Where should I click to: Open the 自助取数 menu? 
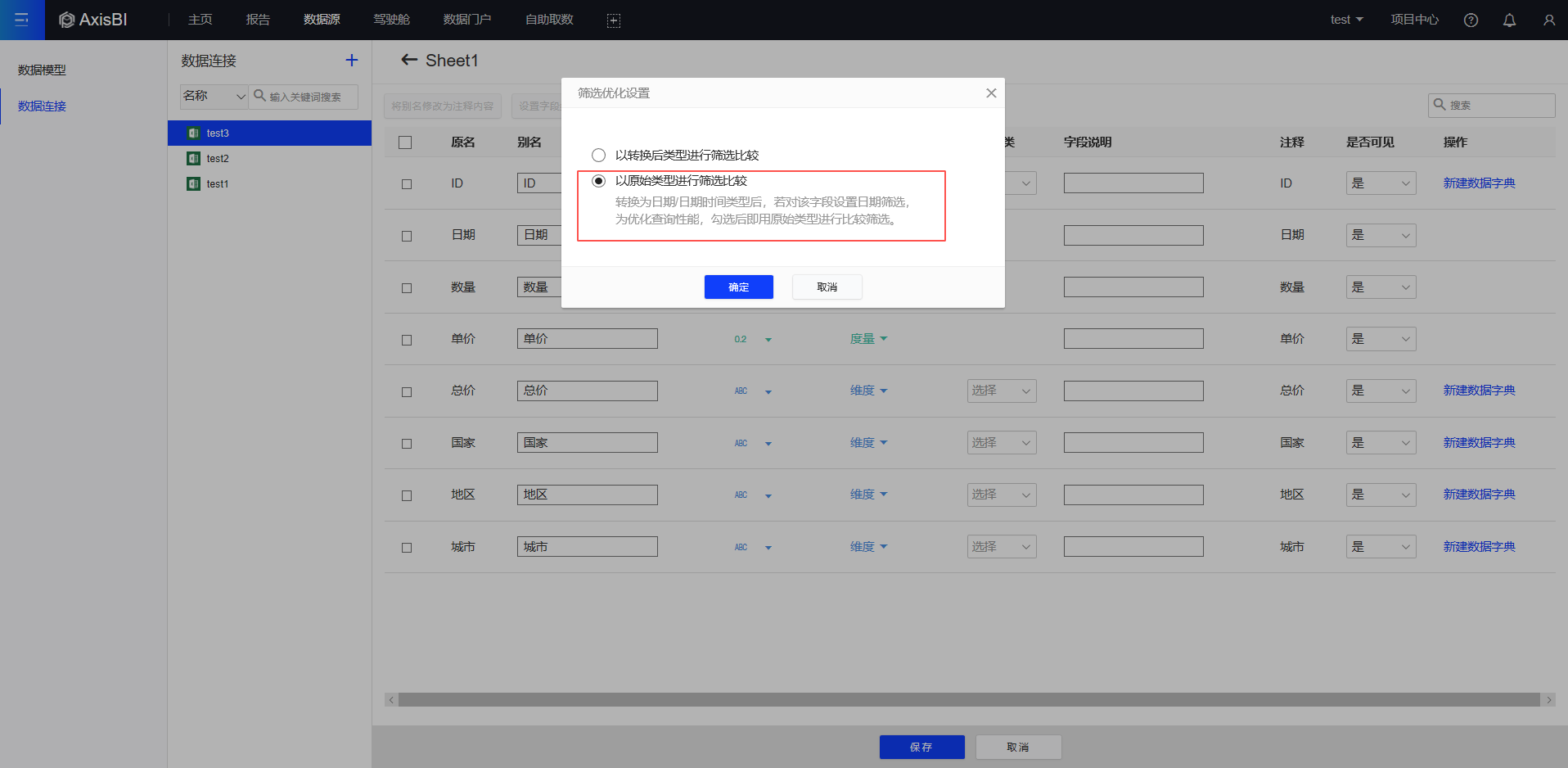coord(549,20)
